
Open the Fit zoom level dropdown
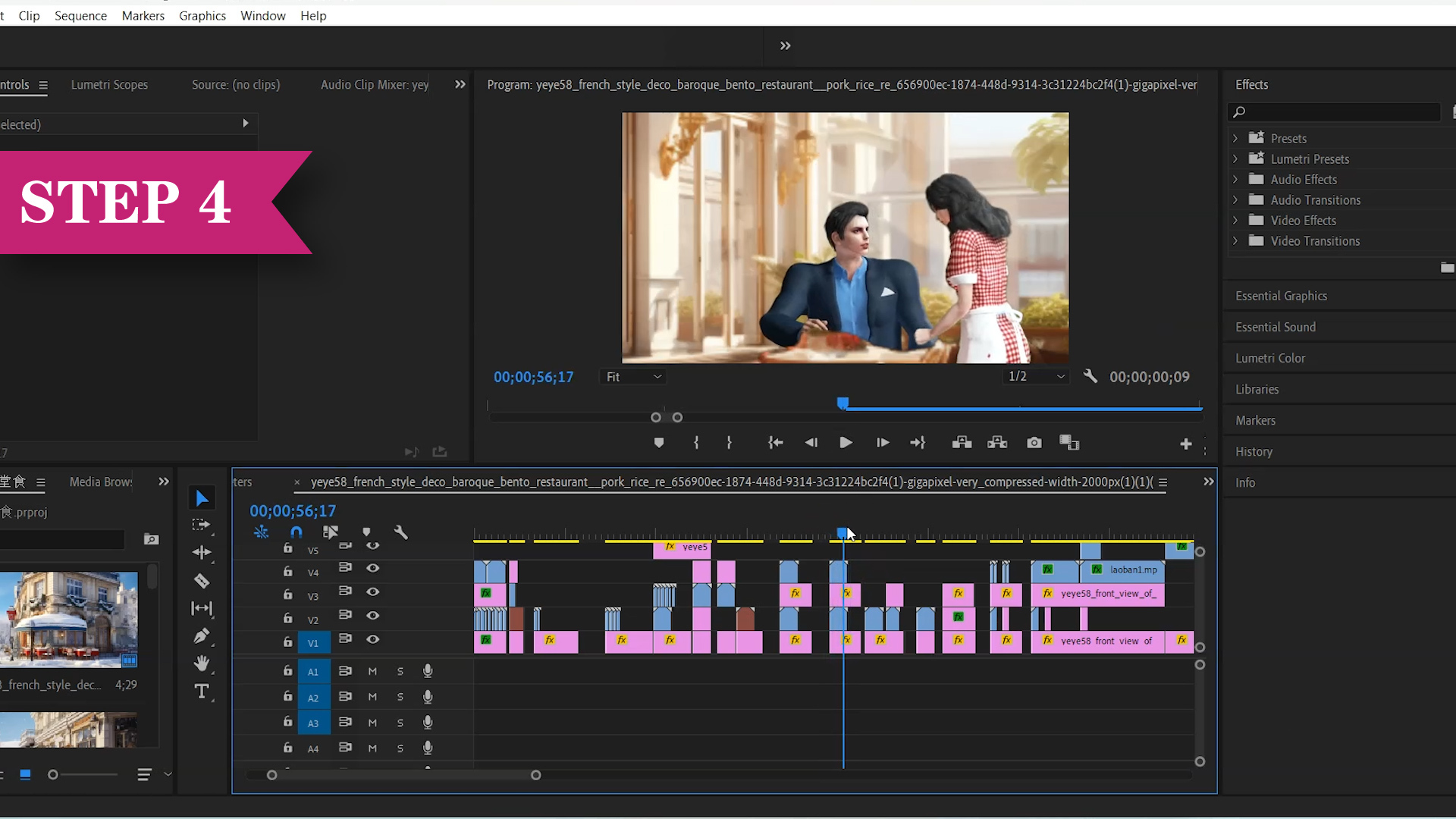[634, 377]
